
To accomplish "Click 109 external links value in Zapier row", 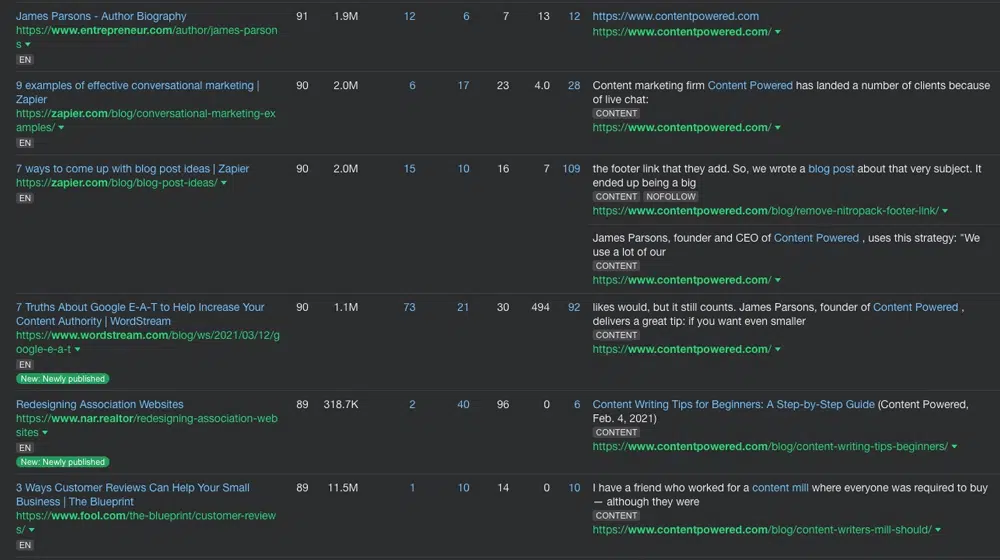I will point(571,169).
